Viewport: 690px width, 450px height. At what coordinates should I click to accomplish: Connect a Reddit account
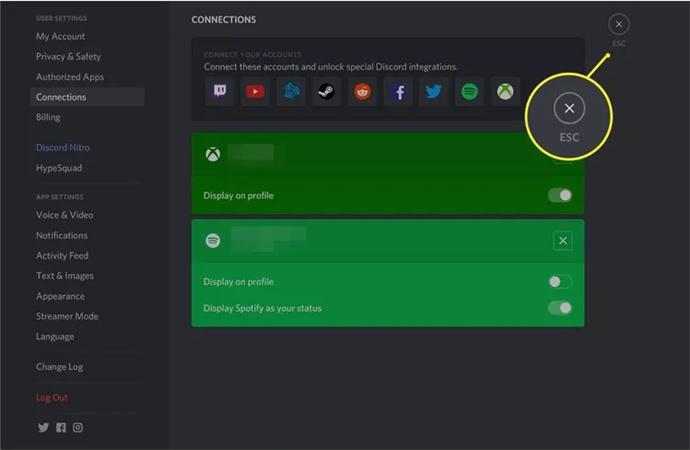coord(362,91)
